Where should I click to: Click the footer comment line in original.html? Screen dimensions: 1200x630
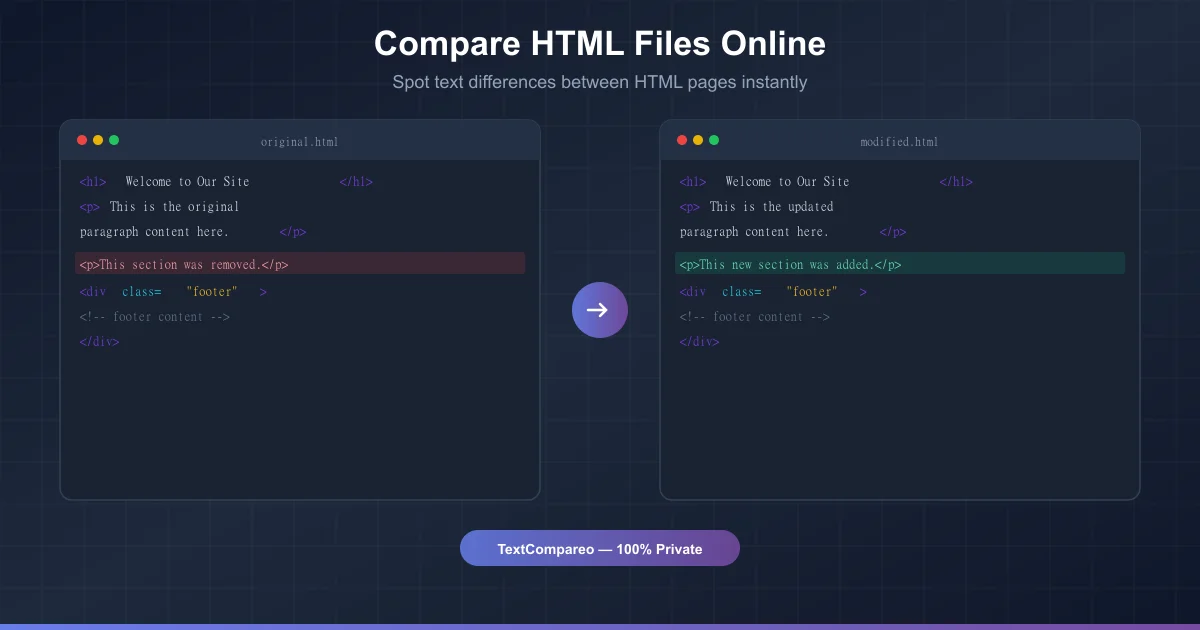(155, 317)
